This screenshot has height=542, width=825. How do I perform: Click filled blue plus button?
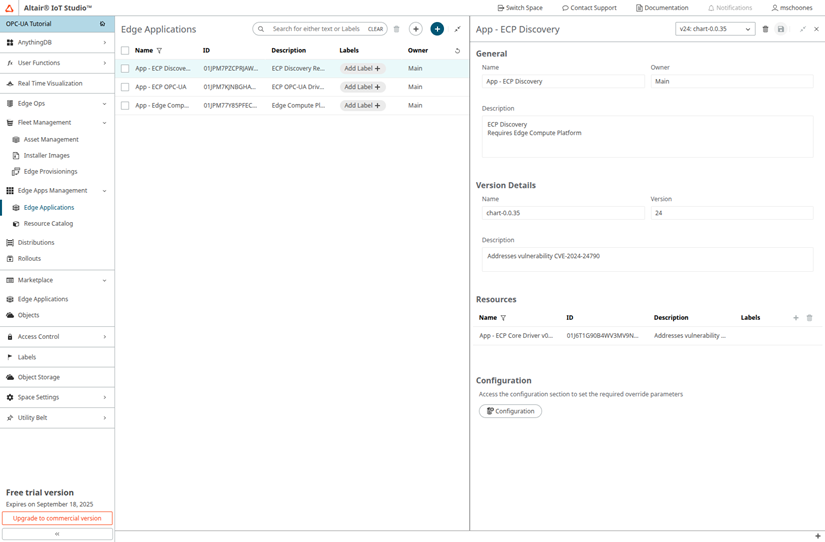[437, 29]
